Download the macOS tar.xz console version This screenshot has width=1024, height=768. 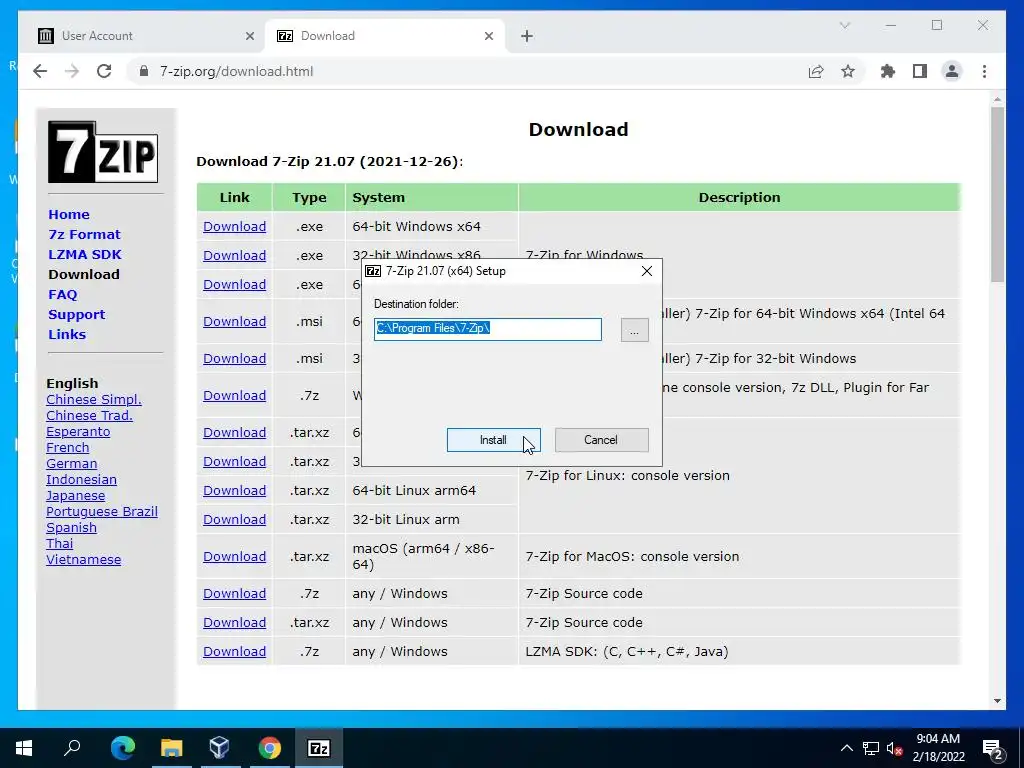coord(234,556)
